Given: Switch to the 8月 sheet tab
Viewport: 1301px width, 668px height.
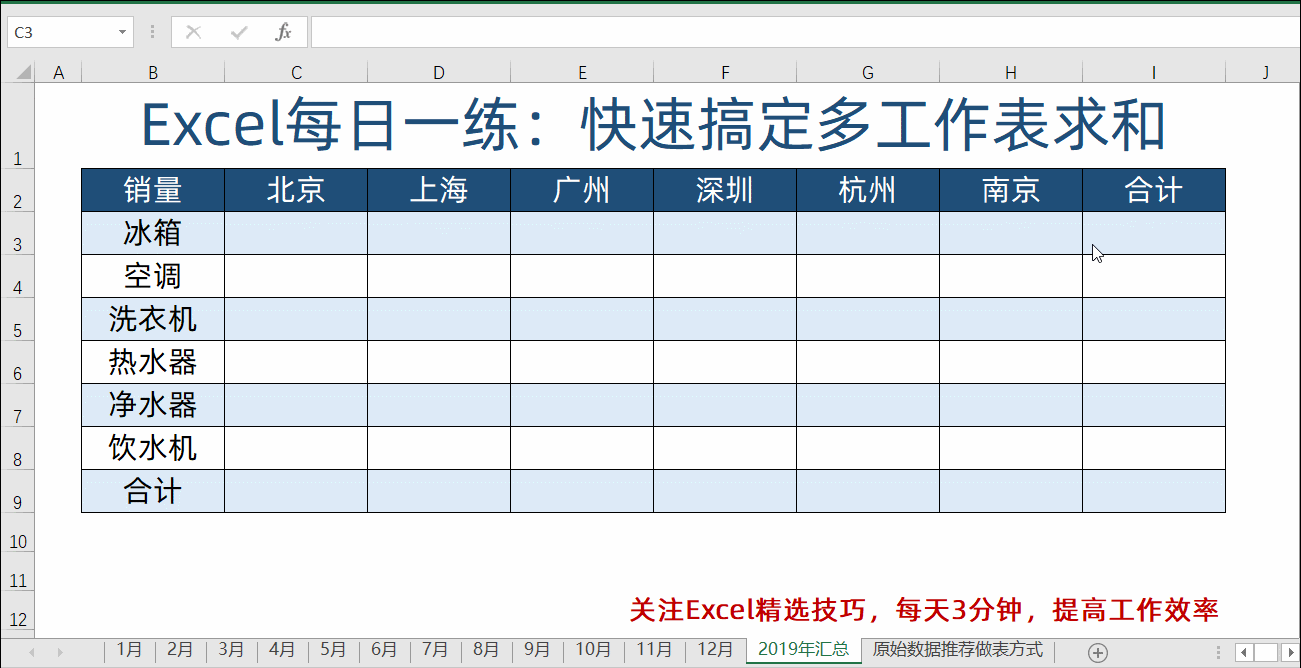Looking at the screenshot, I should (487, 650).
